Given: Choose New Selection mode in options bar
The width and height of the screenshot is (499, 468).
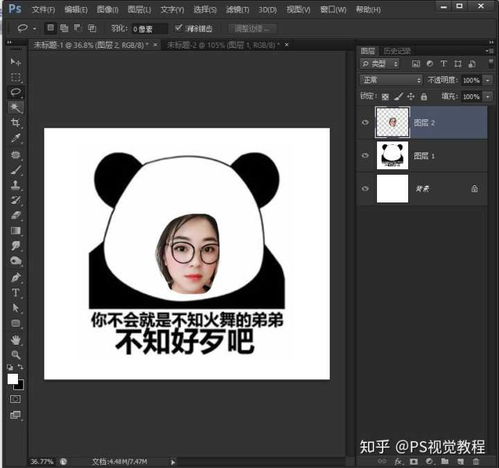Looking at the screenshot, I should 50,28.
